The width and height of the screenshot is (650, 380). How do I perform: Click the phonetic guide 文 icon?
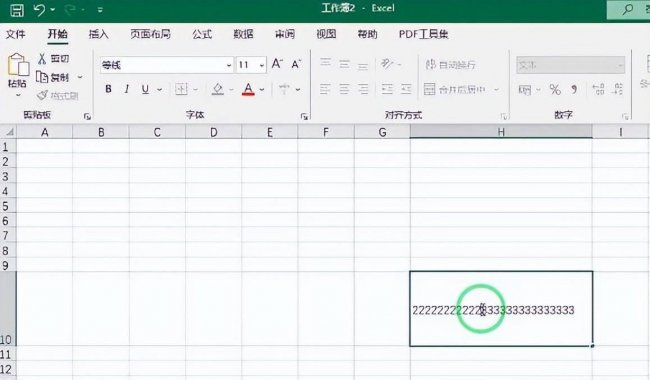(284, 89)
